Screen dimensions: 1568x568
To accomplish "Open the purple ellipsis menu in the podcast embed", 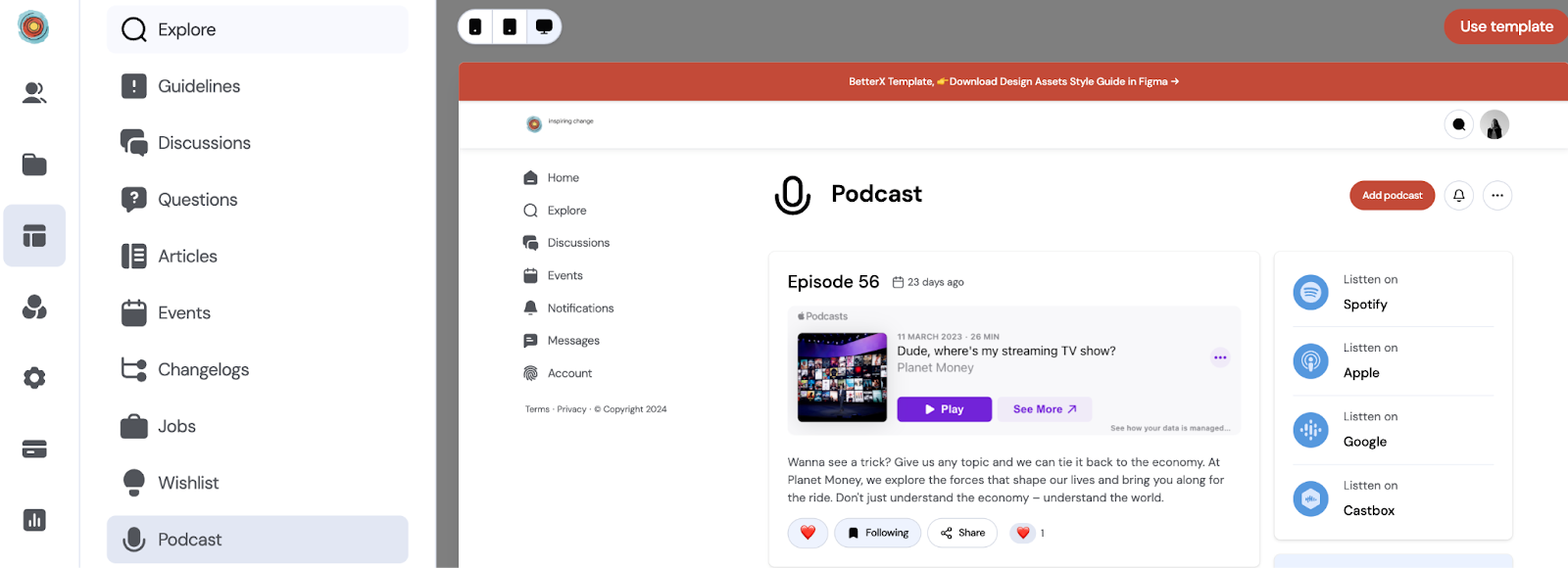I will 1220,357.
